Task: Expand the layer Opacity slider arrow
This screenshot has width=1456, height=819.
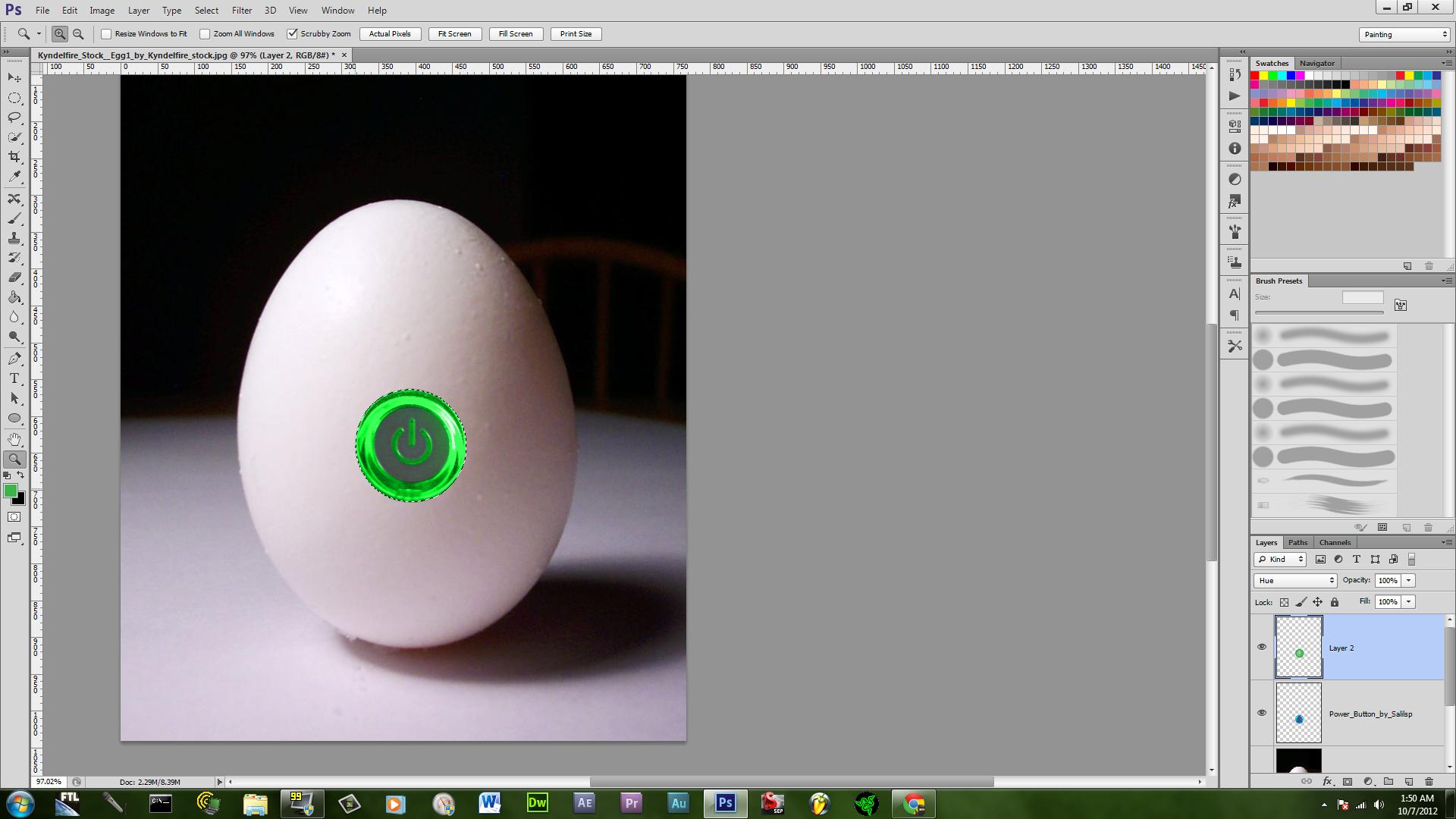Action: pyautogui.click(x=1408, y=580)
